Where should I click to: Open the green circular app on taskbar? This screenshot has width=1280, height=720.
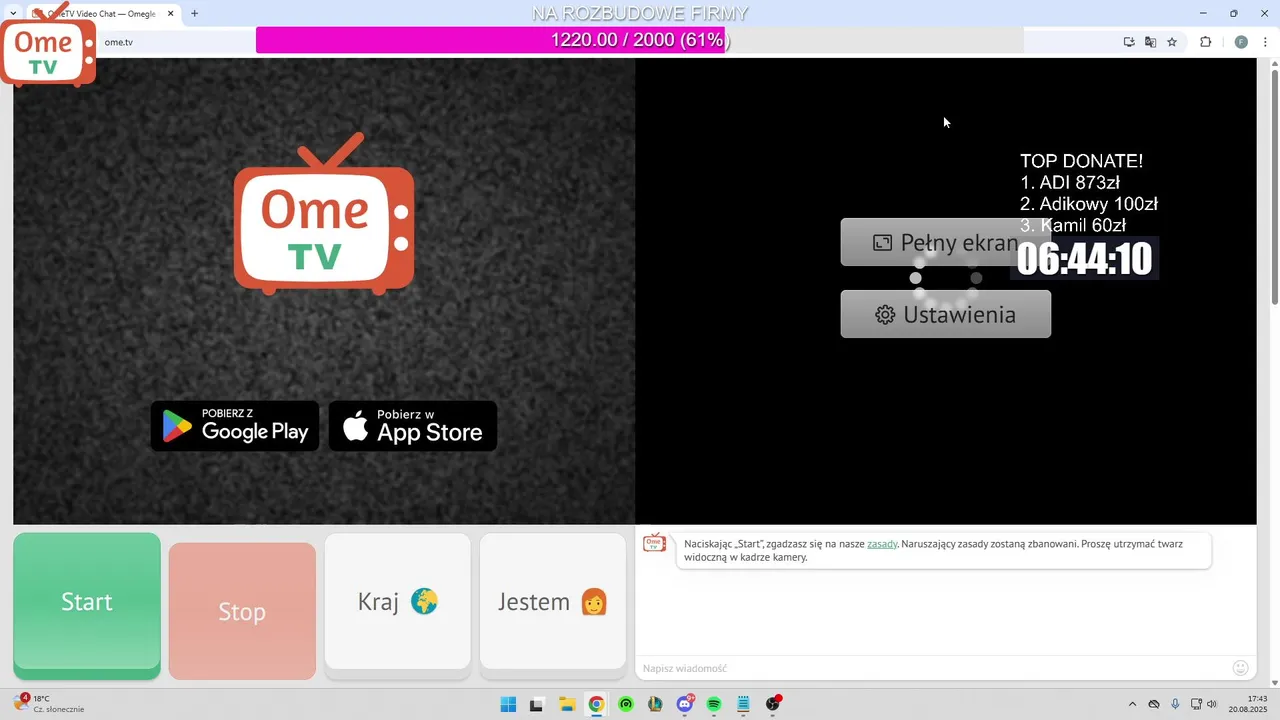(626, 704)
